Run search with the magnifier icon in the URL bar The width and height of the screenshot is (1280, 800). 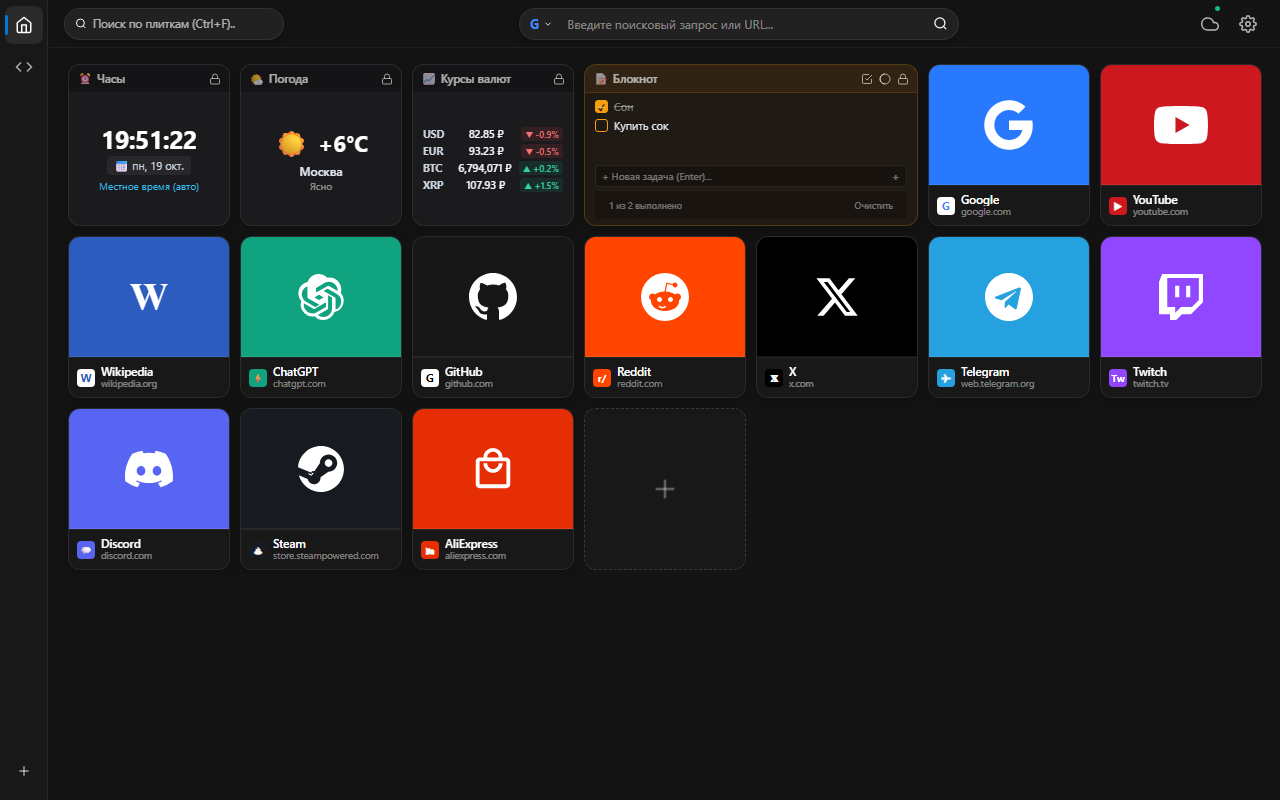pos(940,24)
